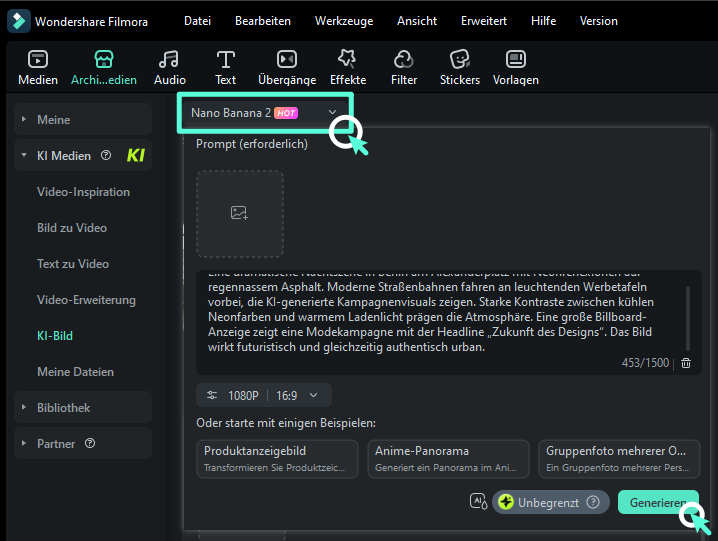Click the HOT badge on Nano Banana 2
The height and width of the screenshot is (541, 718).
(286, 113)
